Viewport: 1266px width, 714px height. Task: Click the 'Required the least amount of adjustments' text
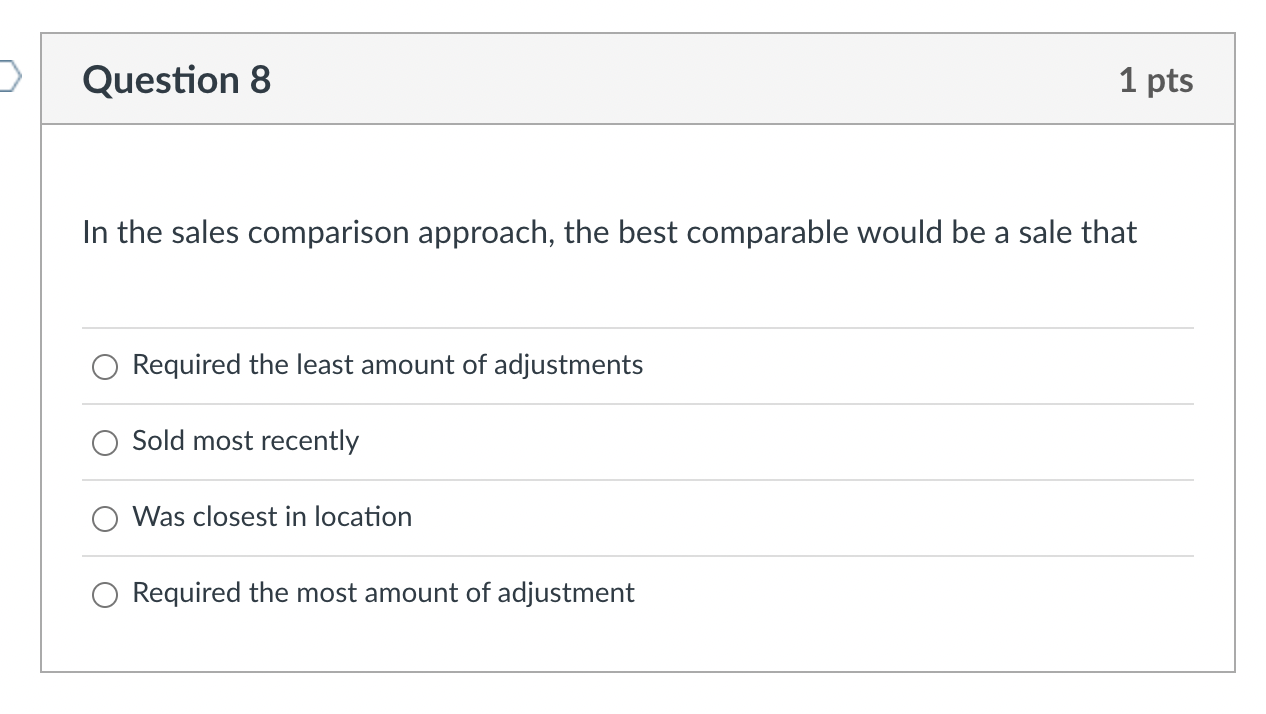388,365
